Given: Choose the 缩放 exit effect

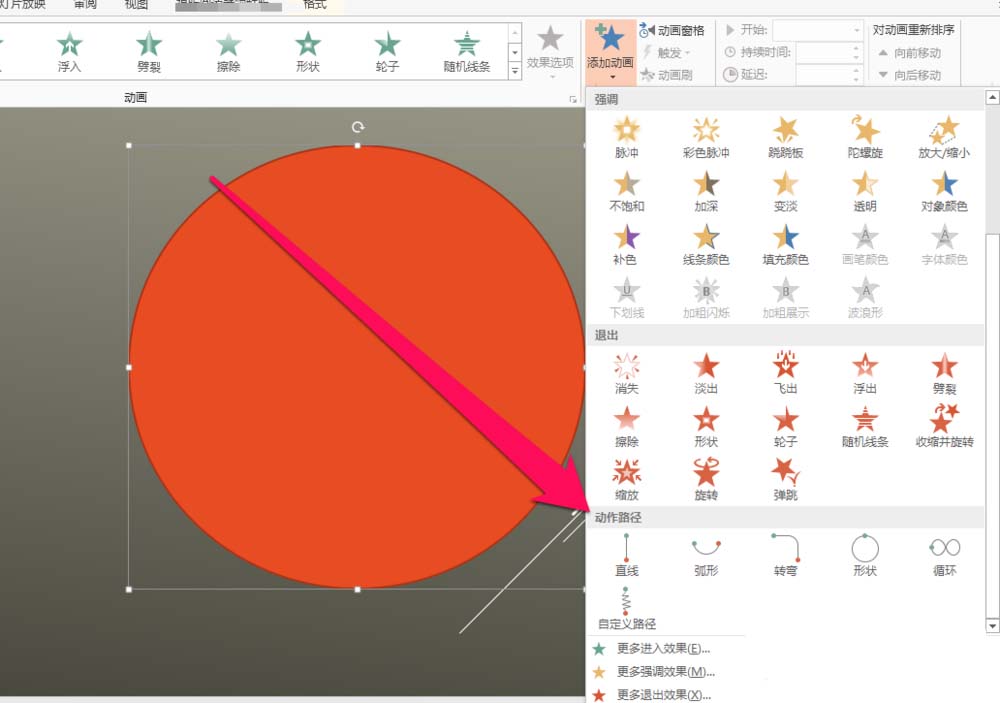Looking at the screenshot, I should point(626,480).
